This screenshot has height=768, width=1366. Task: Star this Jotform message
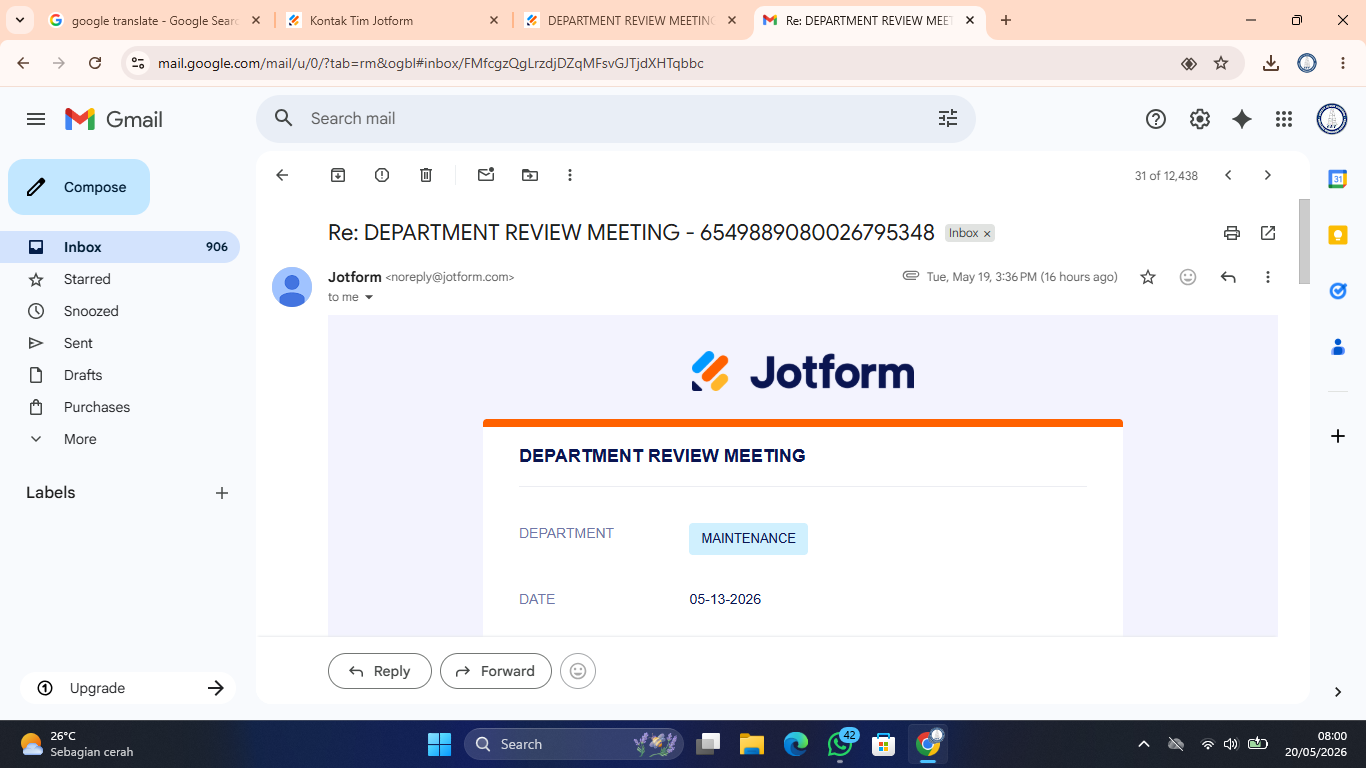pyautogui.click(x=1148, y=277)
